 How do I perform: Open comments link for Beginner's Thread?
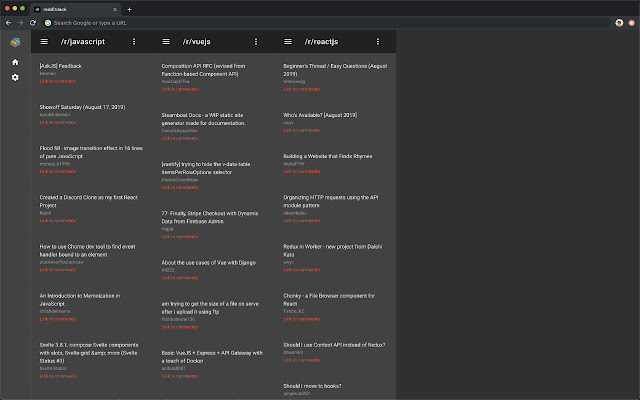point(302,89)
